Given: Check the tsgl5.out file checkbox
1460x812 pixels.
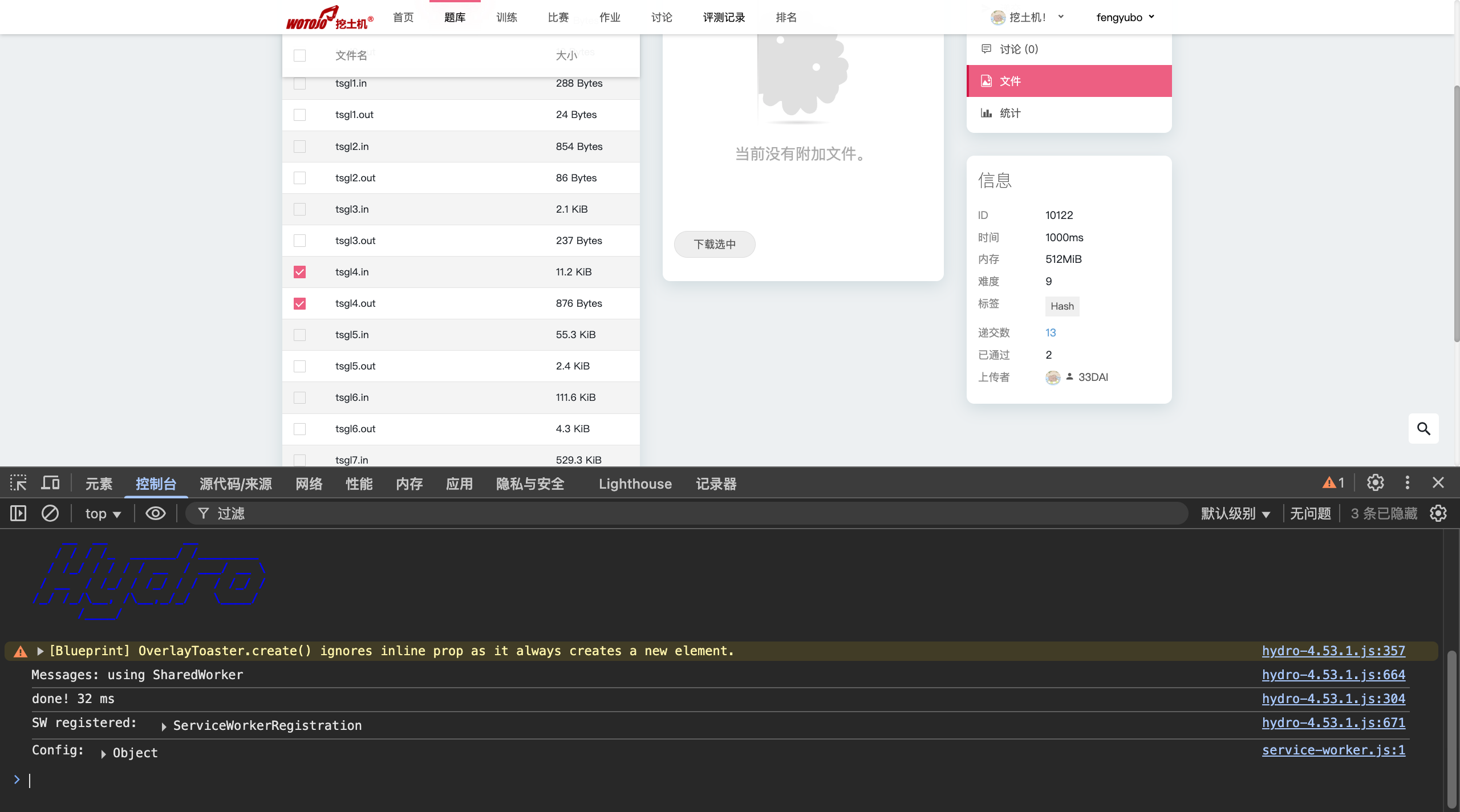Looking at the screenshot, I should tap(299, 366).
